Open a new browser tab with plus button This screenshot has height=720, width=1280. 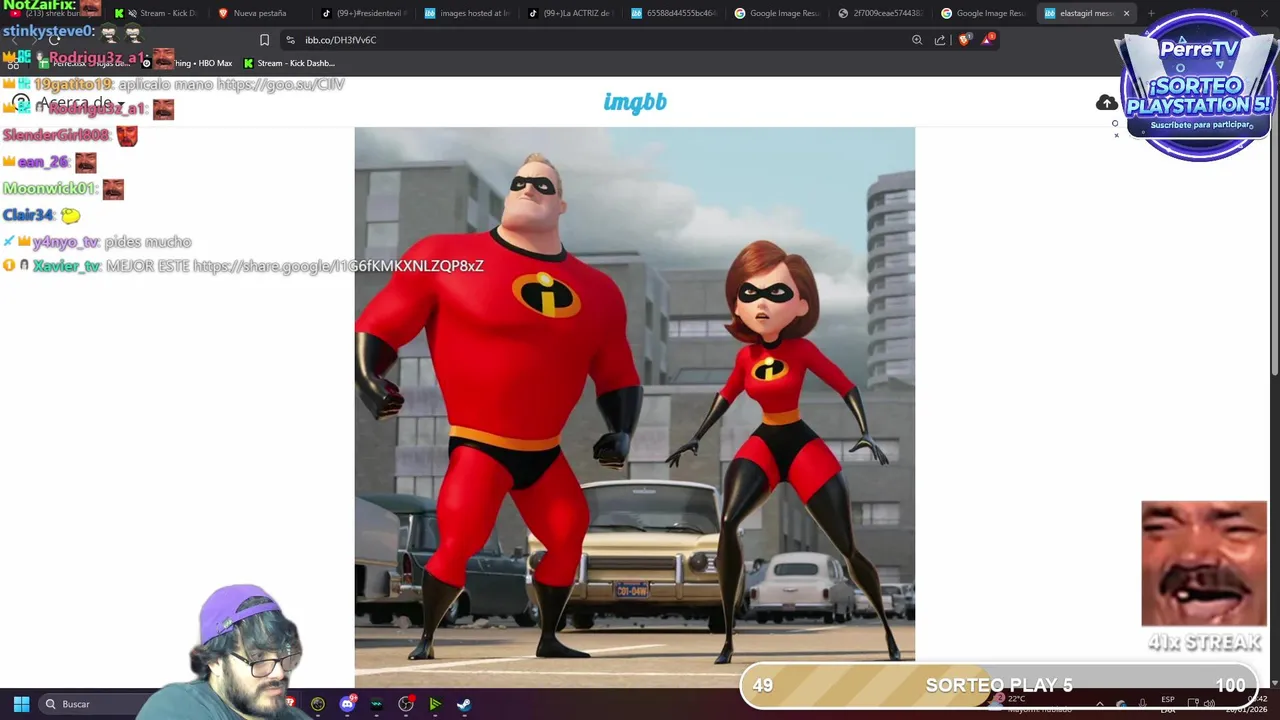[1151, 13]
